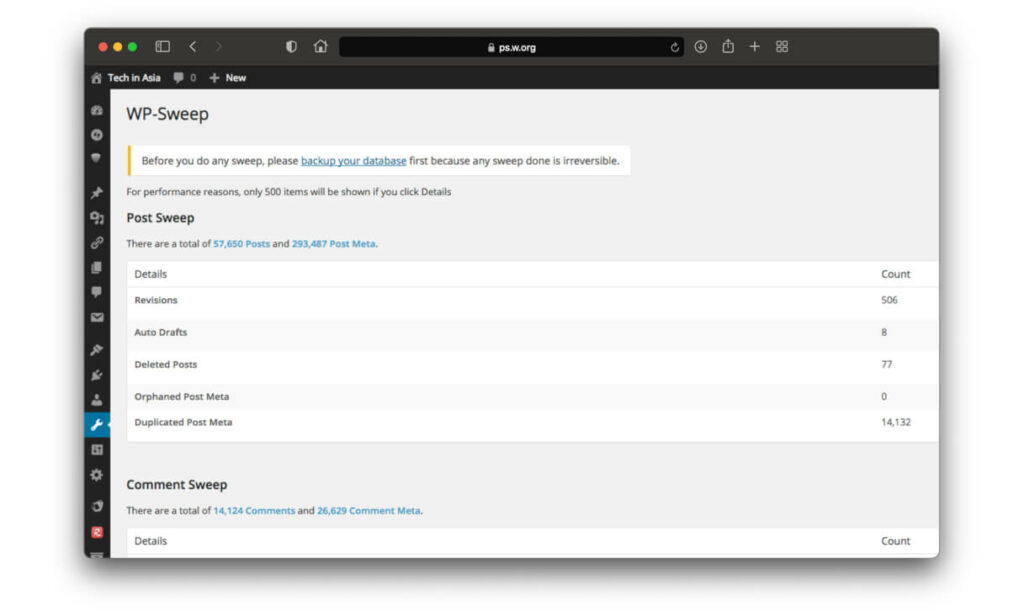Open Plugins plug icon in sidebar

(97, 375)
